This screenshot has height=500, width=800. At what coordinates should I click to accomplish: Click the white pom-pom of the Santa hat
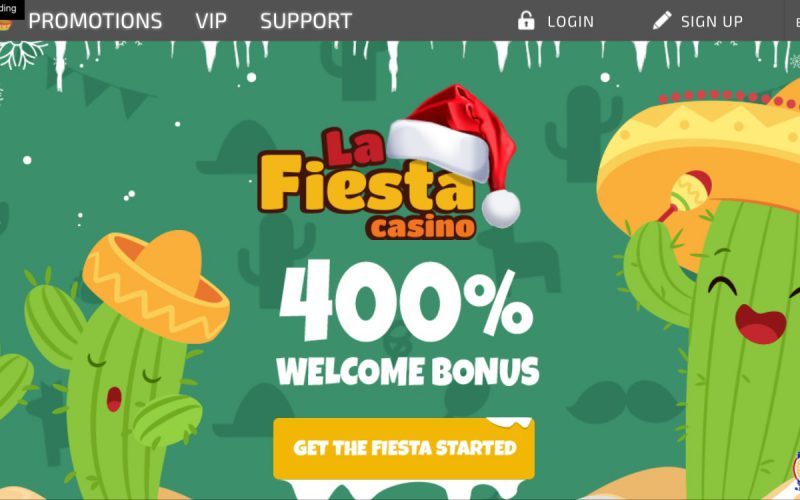501,208
